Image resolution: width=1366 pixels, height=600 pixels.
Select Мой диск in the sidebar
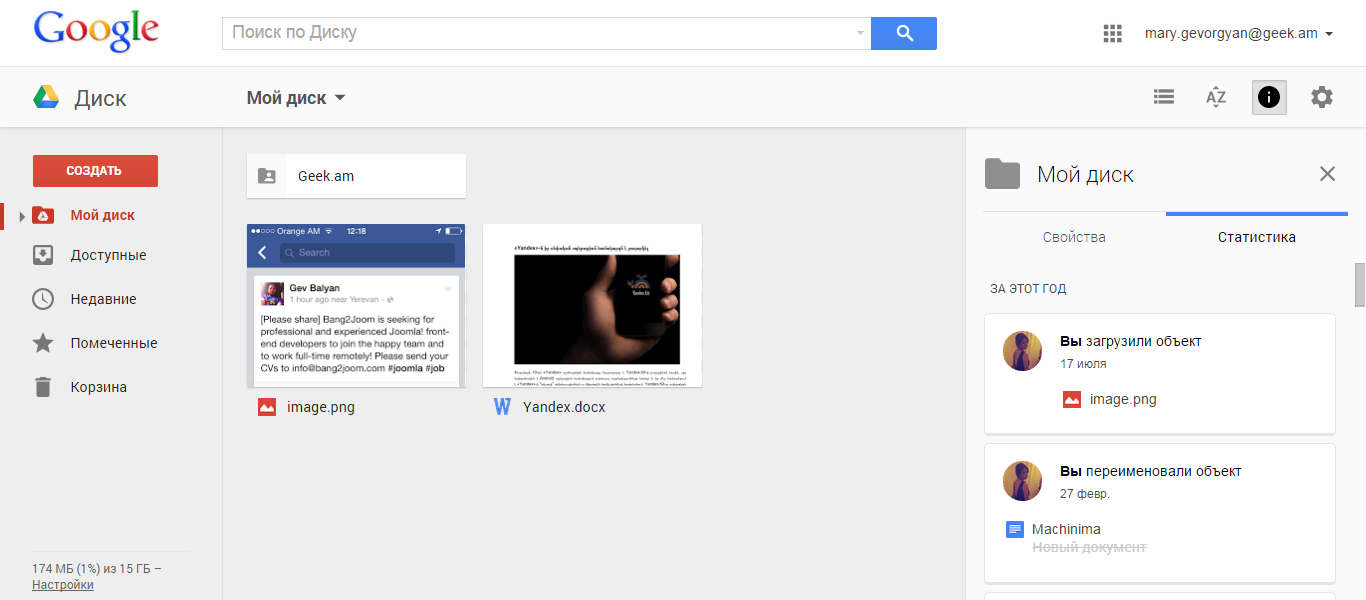click(102, 215)
